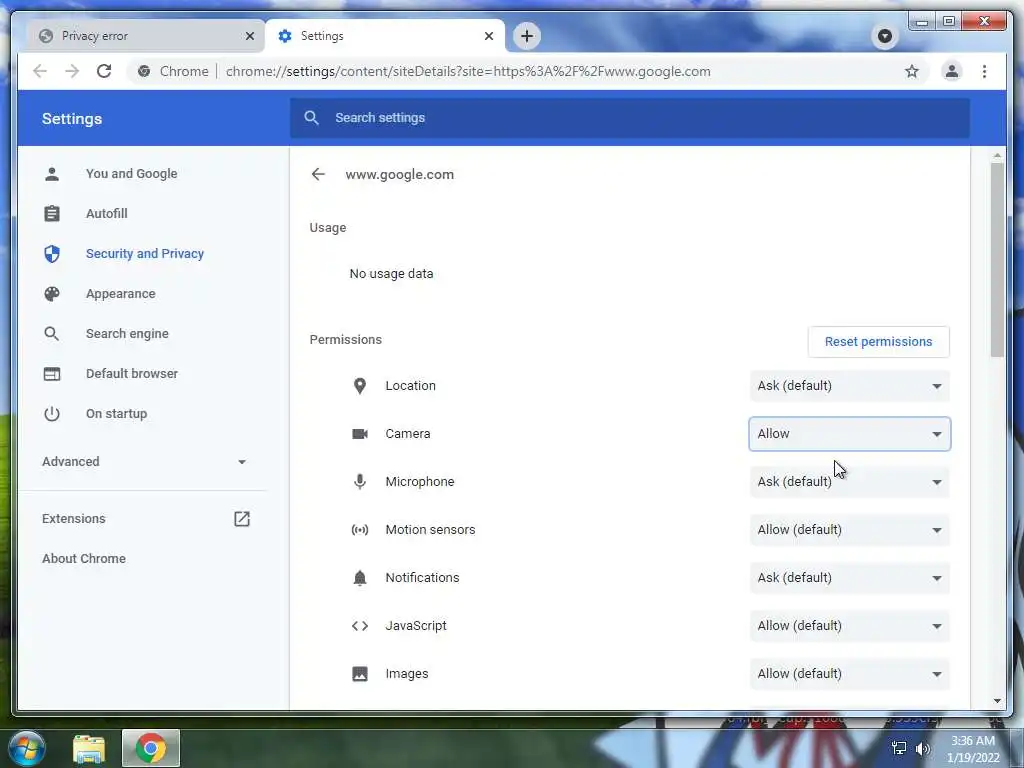Click the Location pin icon
Image resolution: width=1024 pixels, height=768 pixels.
click(x=360, y=386)
